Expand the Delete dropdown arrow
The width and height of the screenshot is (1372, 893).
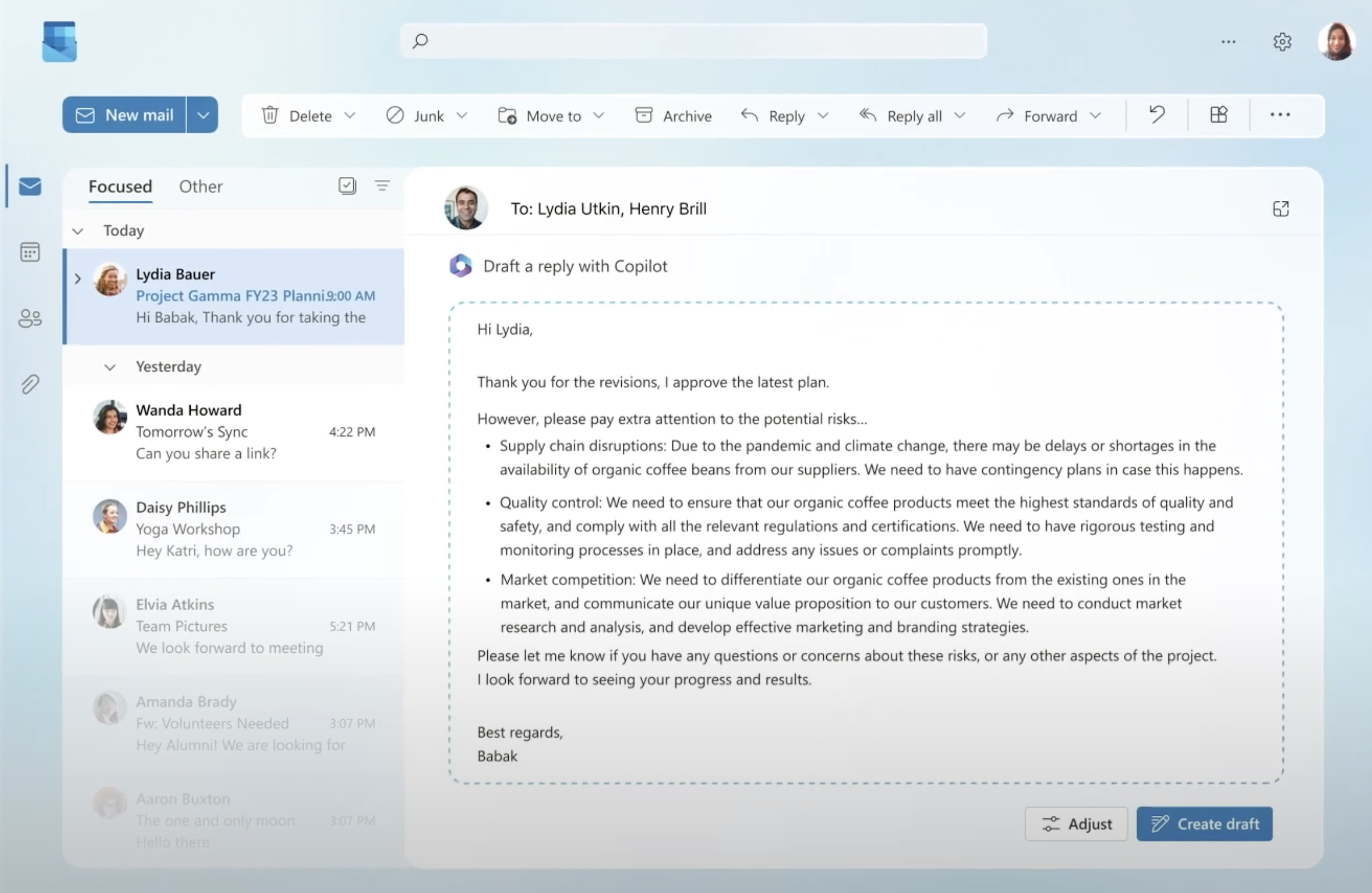[349, 116]
